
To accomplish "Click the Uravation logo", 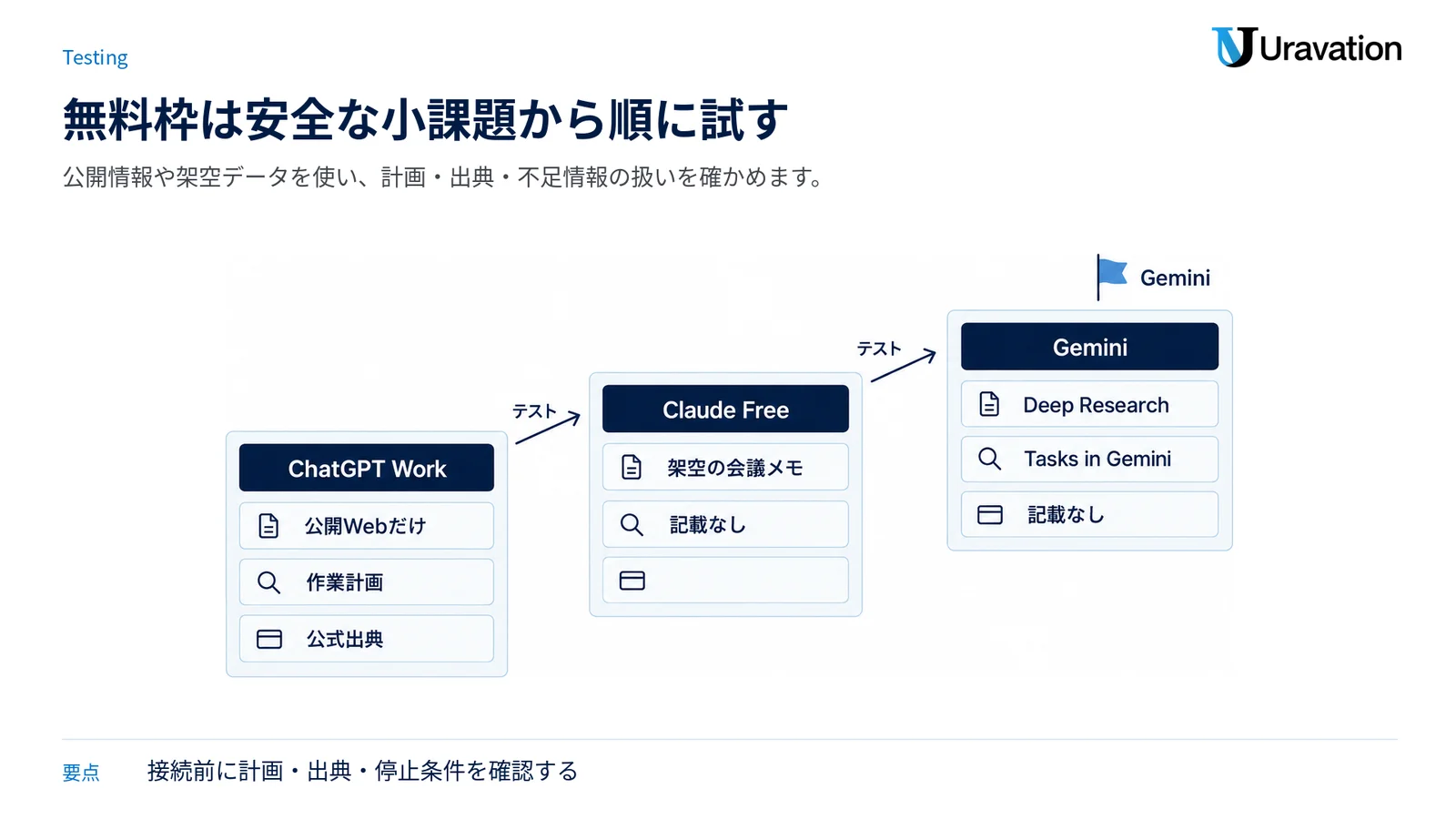I will coord(1307,47).
